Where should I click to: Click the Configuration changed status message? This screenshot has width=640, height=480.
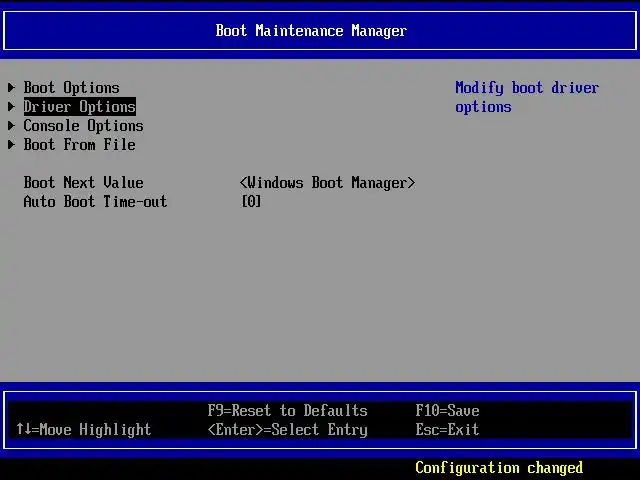[499, 468]
